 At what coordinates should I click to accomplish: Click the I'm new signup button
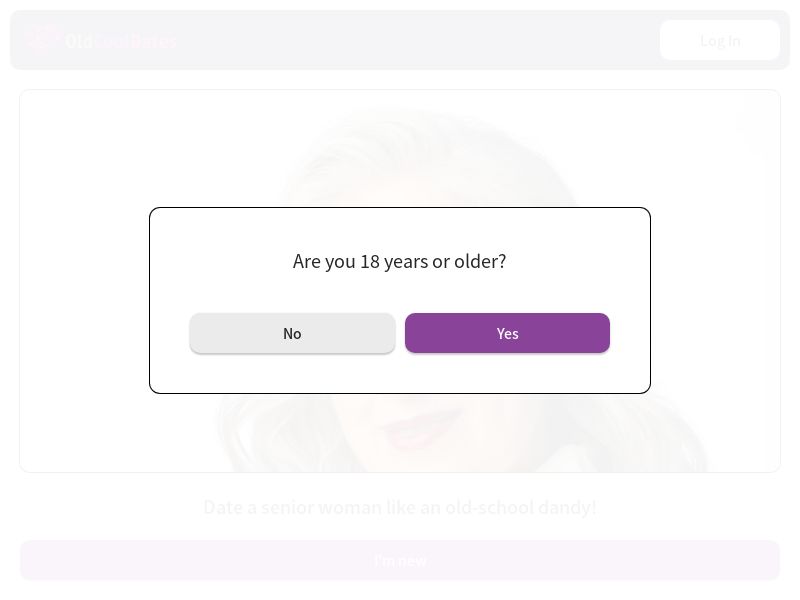pyautogui.click(x=400, y=560)
